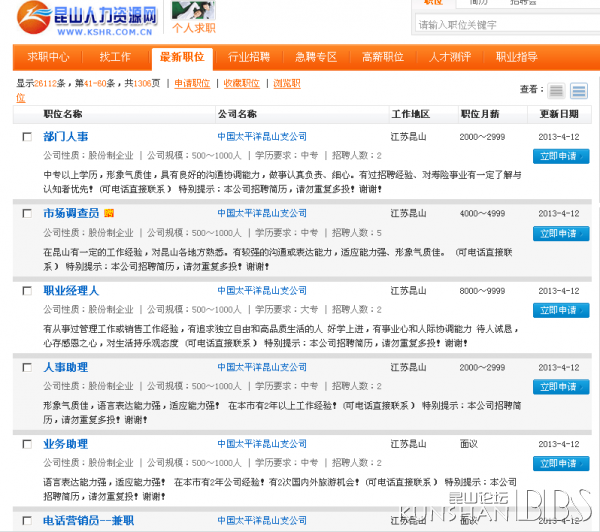Click the 收藏职位 link
Image resolution: width=600 pixels, height=532 pixels.
241,83
